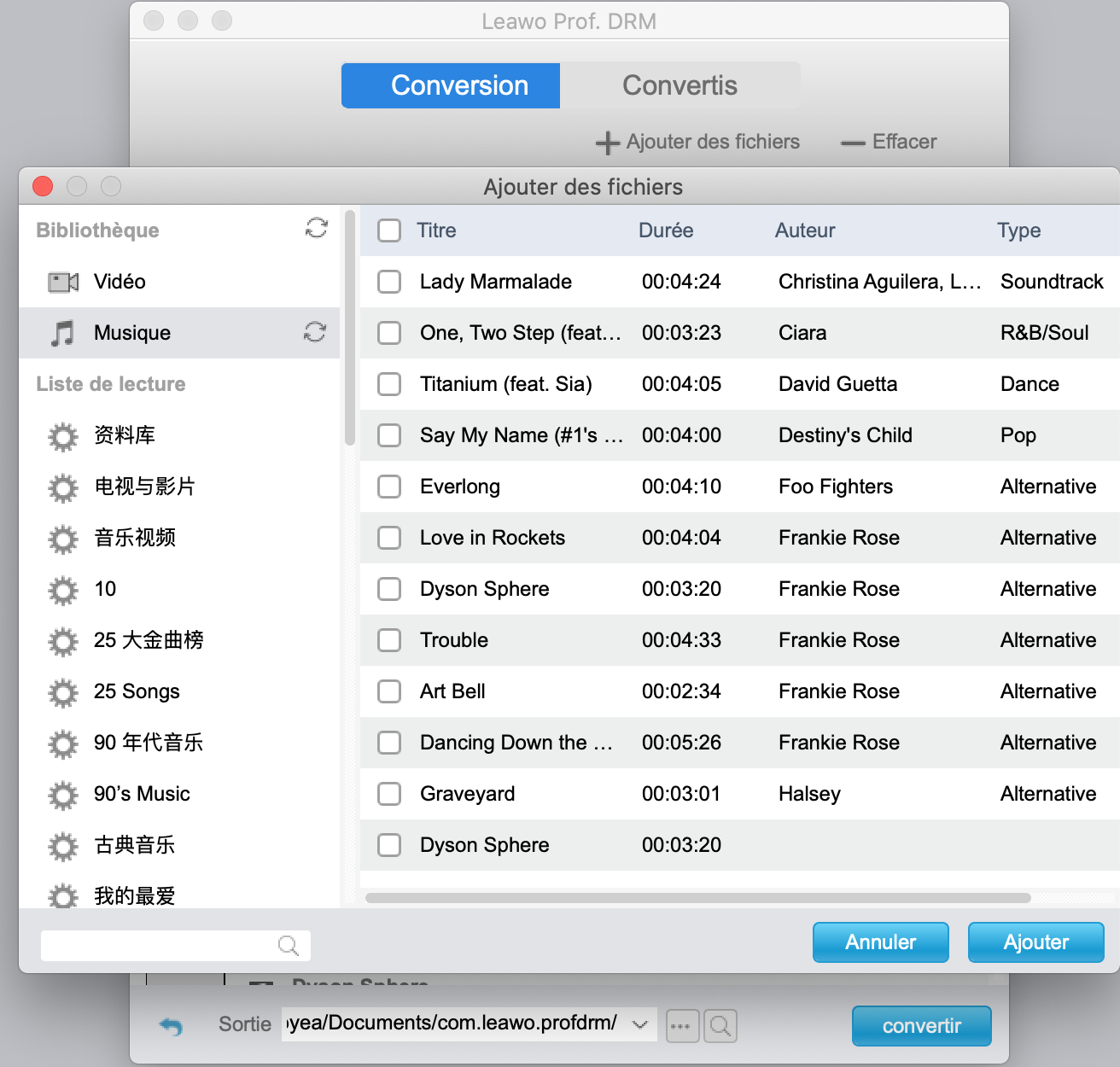Click the magnifier icon in search field
The width and height of the screenshot is (1120, 1067).
coord(289,945)
